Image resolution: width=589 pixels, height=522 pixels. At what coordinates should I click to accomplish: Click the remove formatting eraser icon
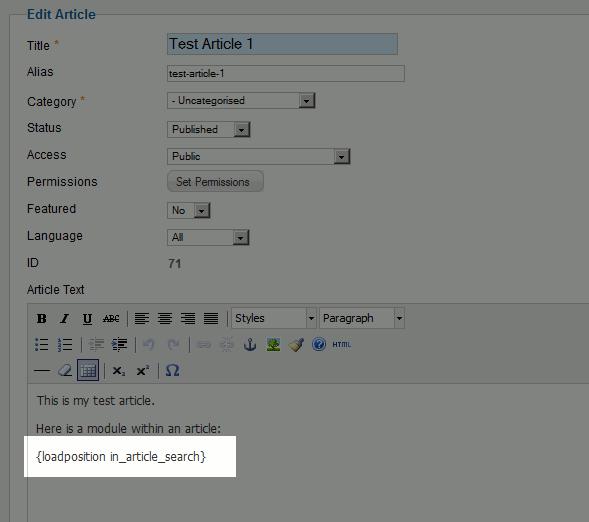tap(65, 371)
